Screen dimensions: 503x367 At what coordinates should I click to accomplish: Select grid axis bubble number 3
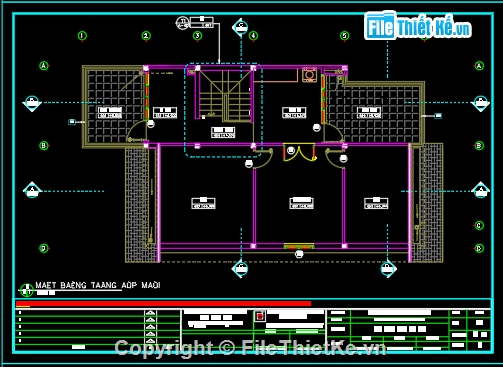(x=197, y=36)
